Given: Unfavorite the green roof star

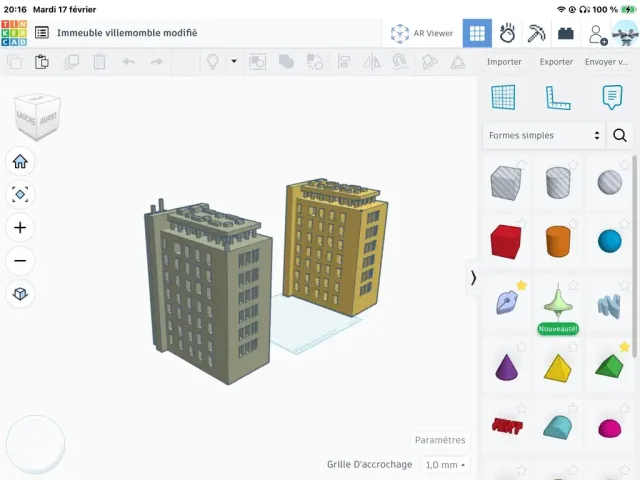Looking at the screenshot, I should point(624,347).
